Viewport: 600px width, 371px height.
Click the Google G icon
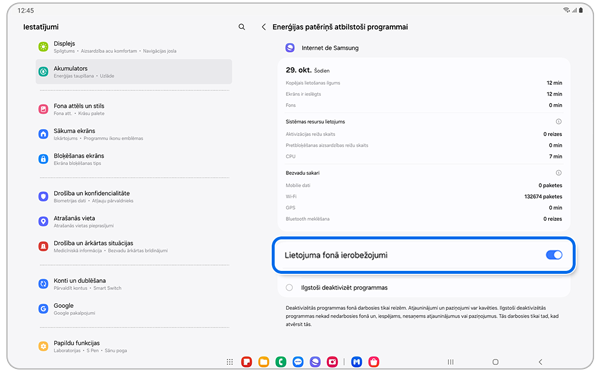43,309
